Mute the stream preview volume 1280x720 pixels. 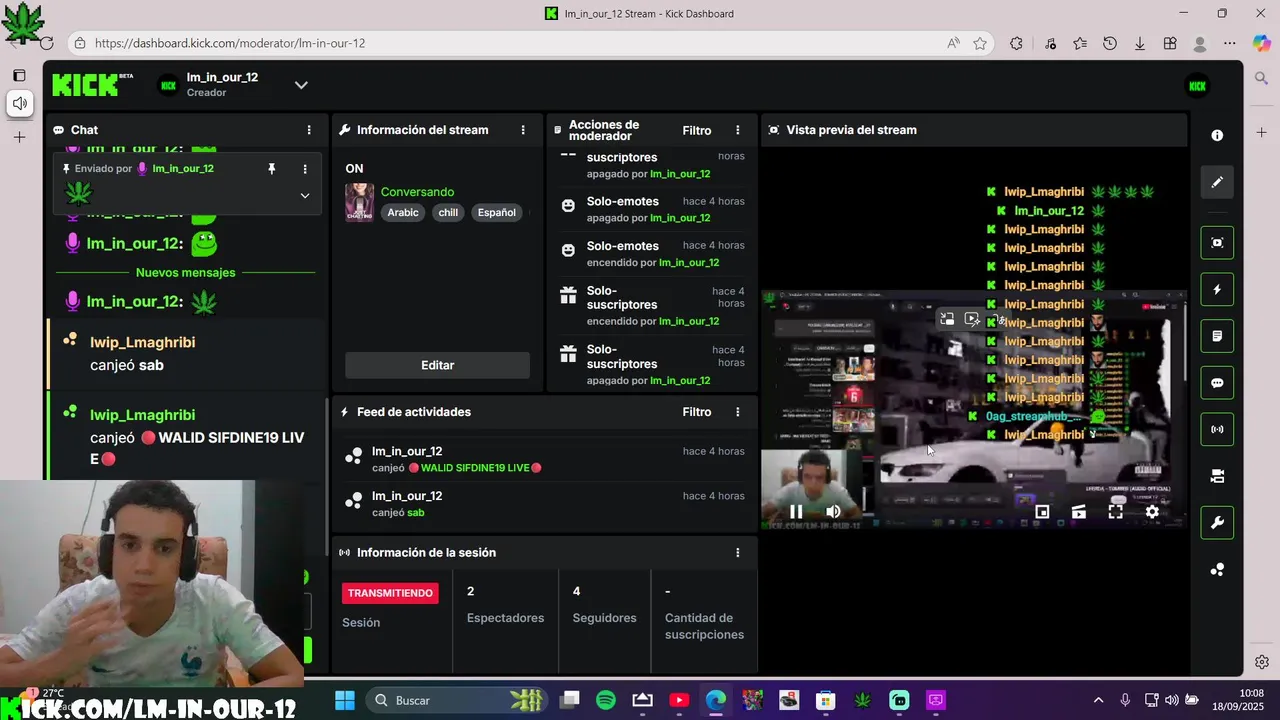[x=833, y=512]
